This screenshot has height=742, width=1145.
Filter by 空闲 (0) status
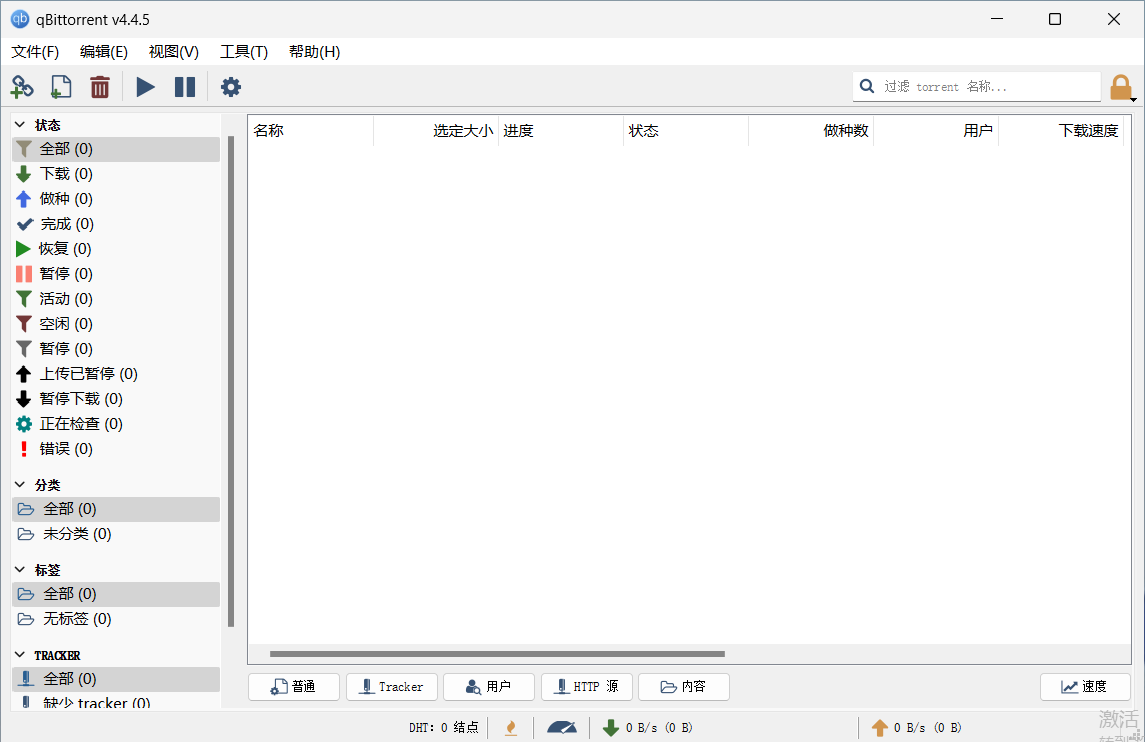pyautogui.click(x=116, y=324)
